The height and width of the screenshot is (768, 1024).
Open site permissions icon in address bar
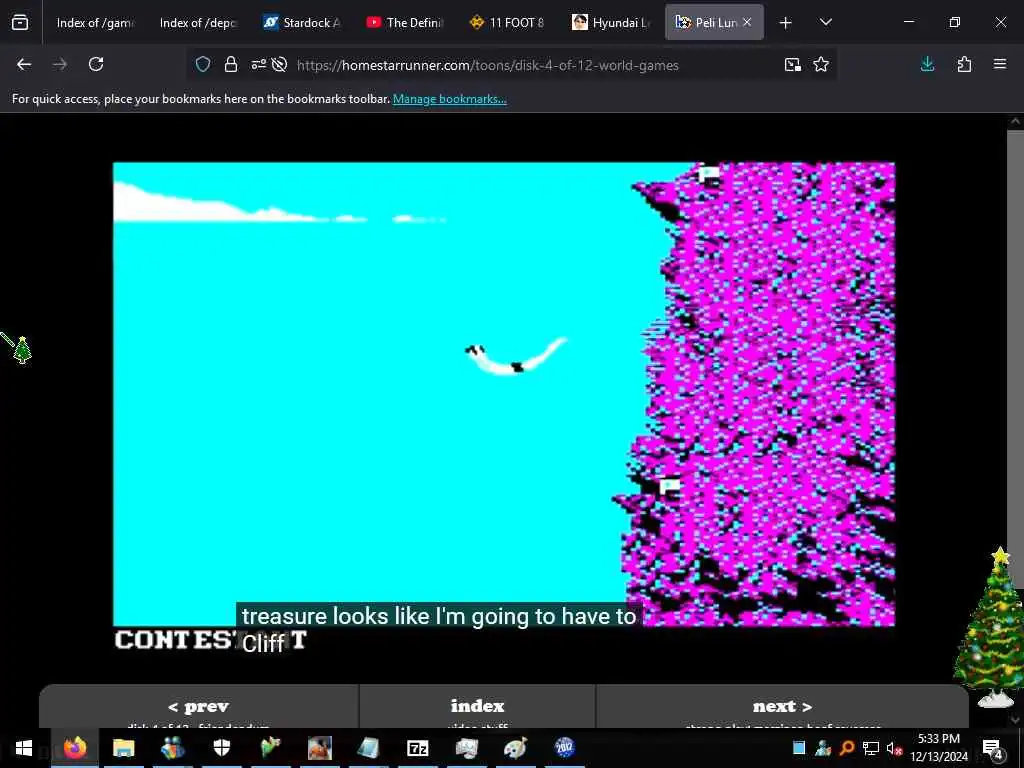(x=259, y=64)
